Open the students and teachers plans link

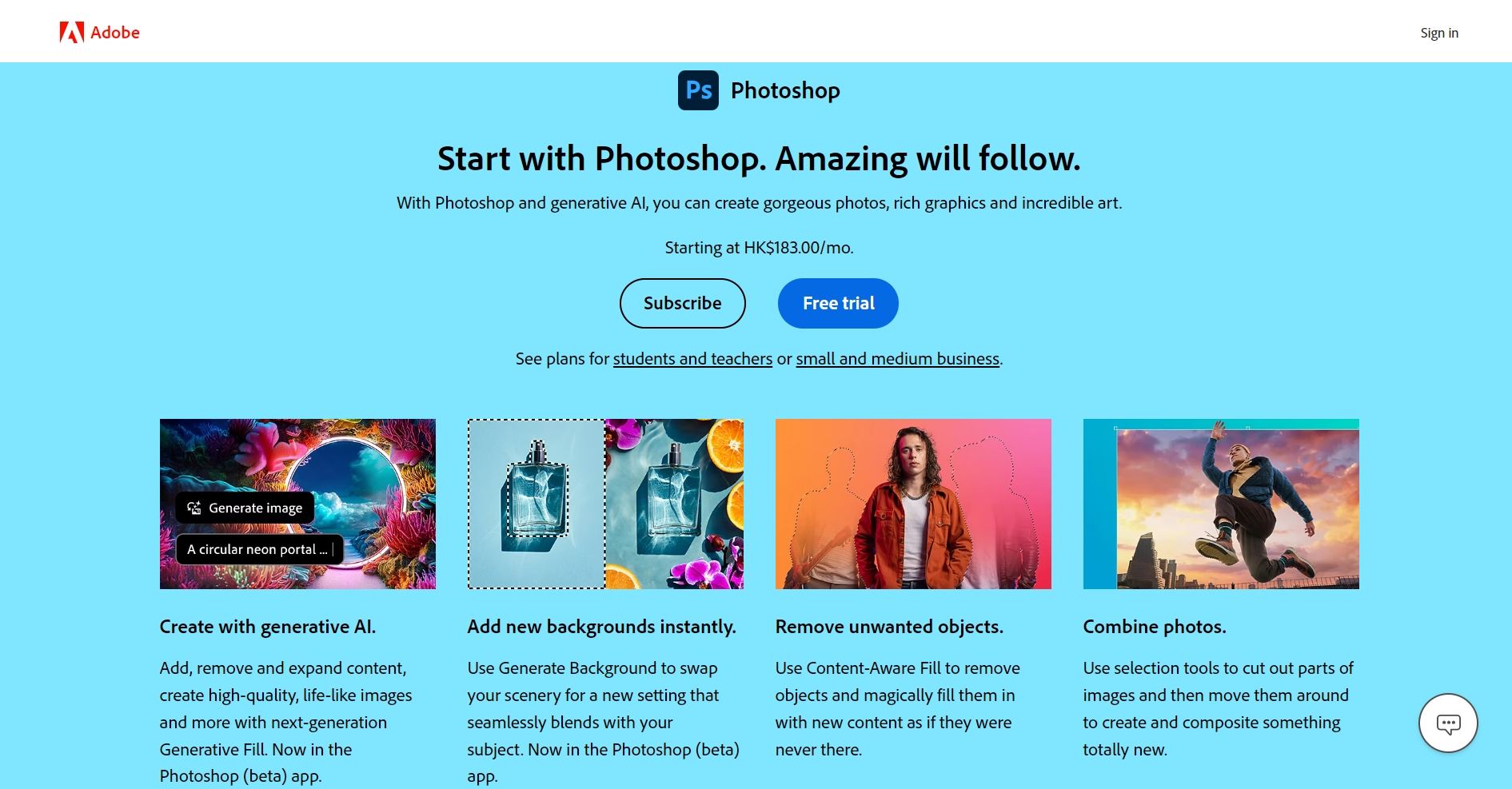pos(692,358)
